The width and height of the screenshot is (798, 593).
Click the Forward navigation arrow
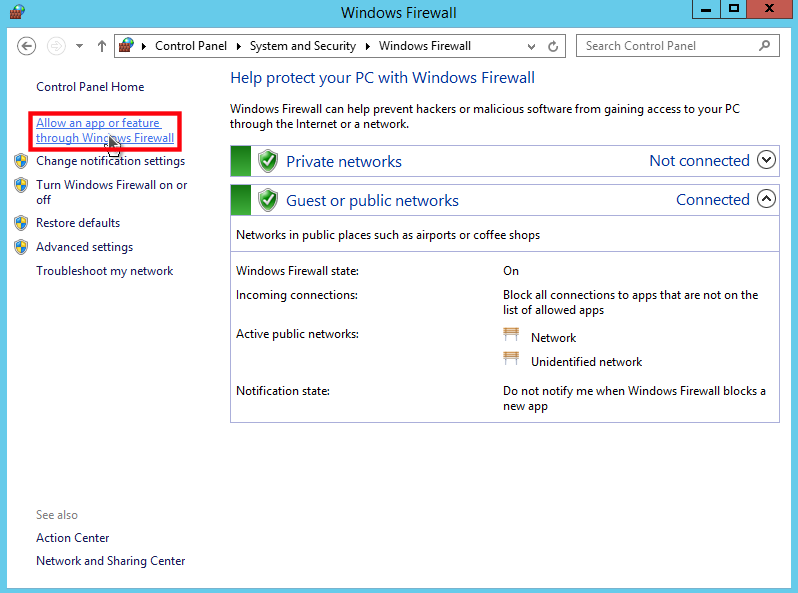click(56, 46)
